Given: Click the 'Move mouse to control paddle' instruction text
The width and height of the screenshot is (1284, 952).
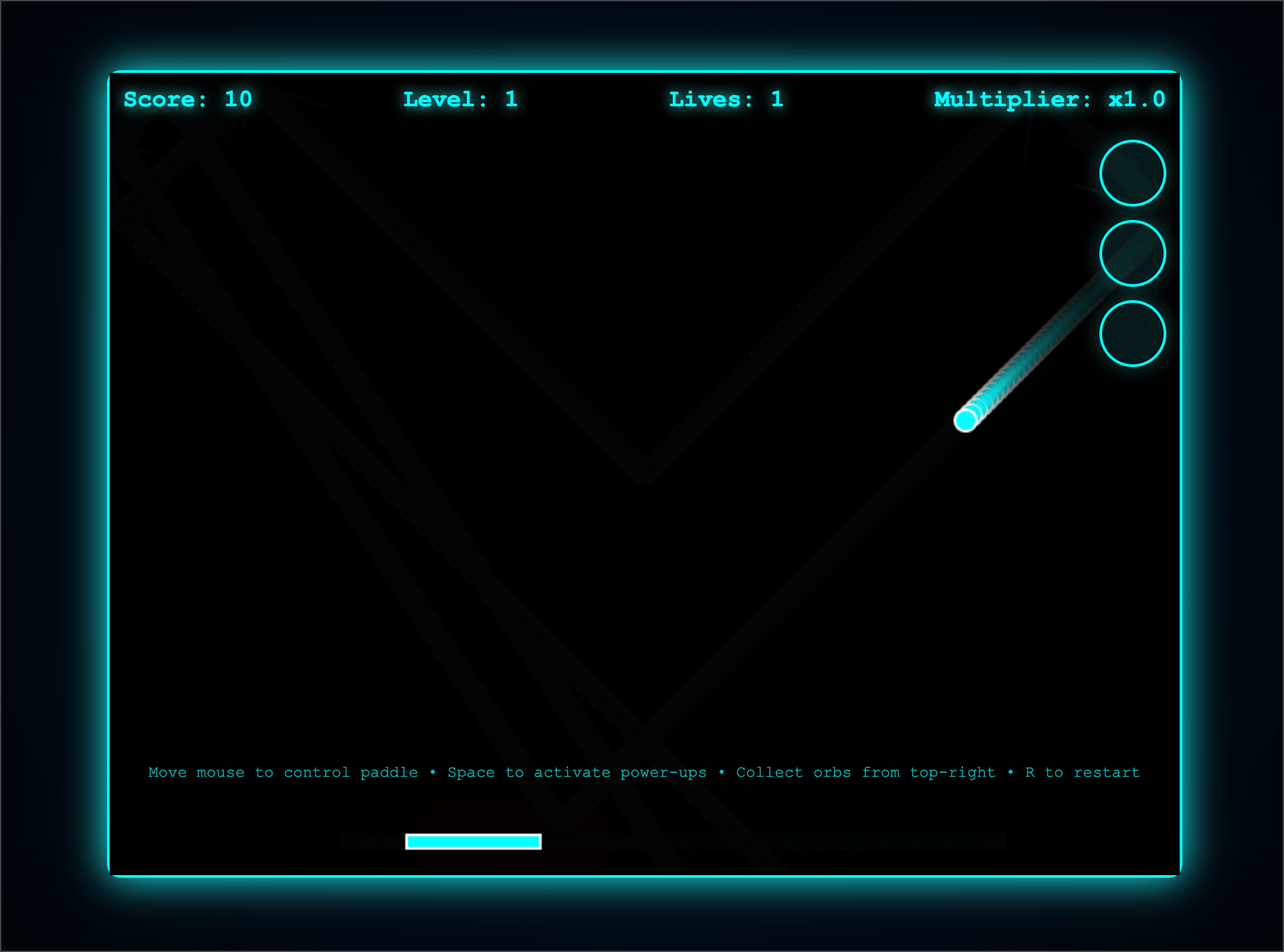Looking at the screenshot, I should (283, 772).
